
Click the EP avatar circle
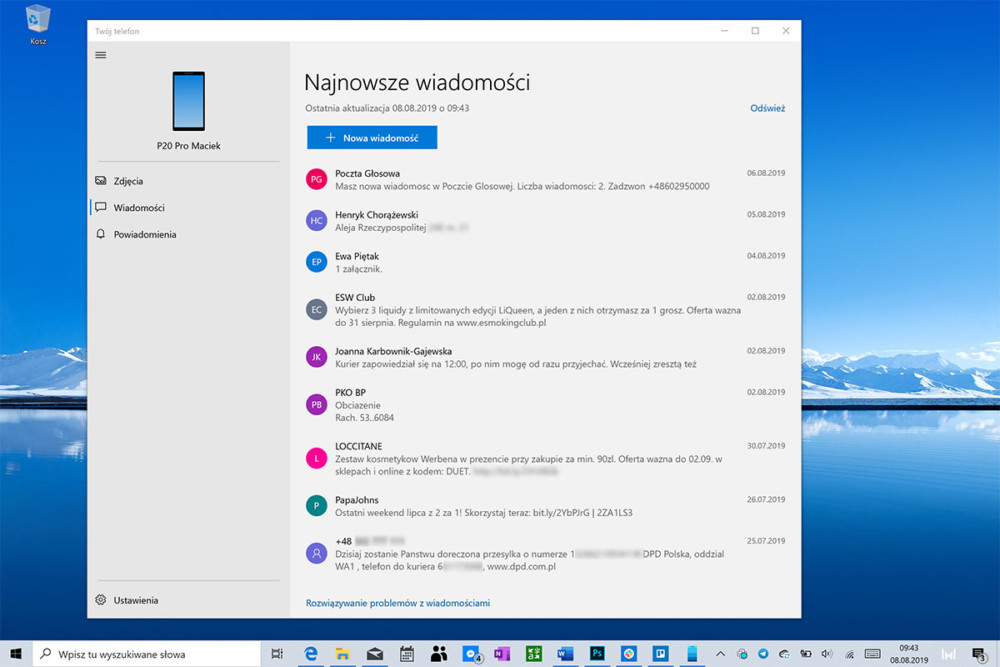316,262
